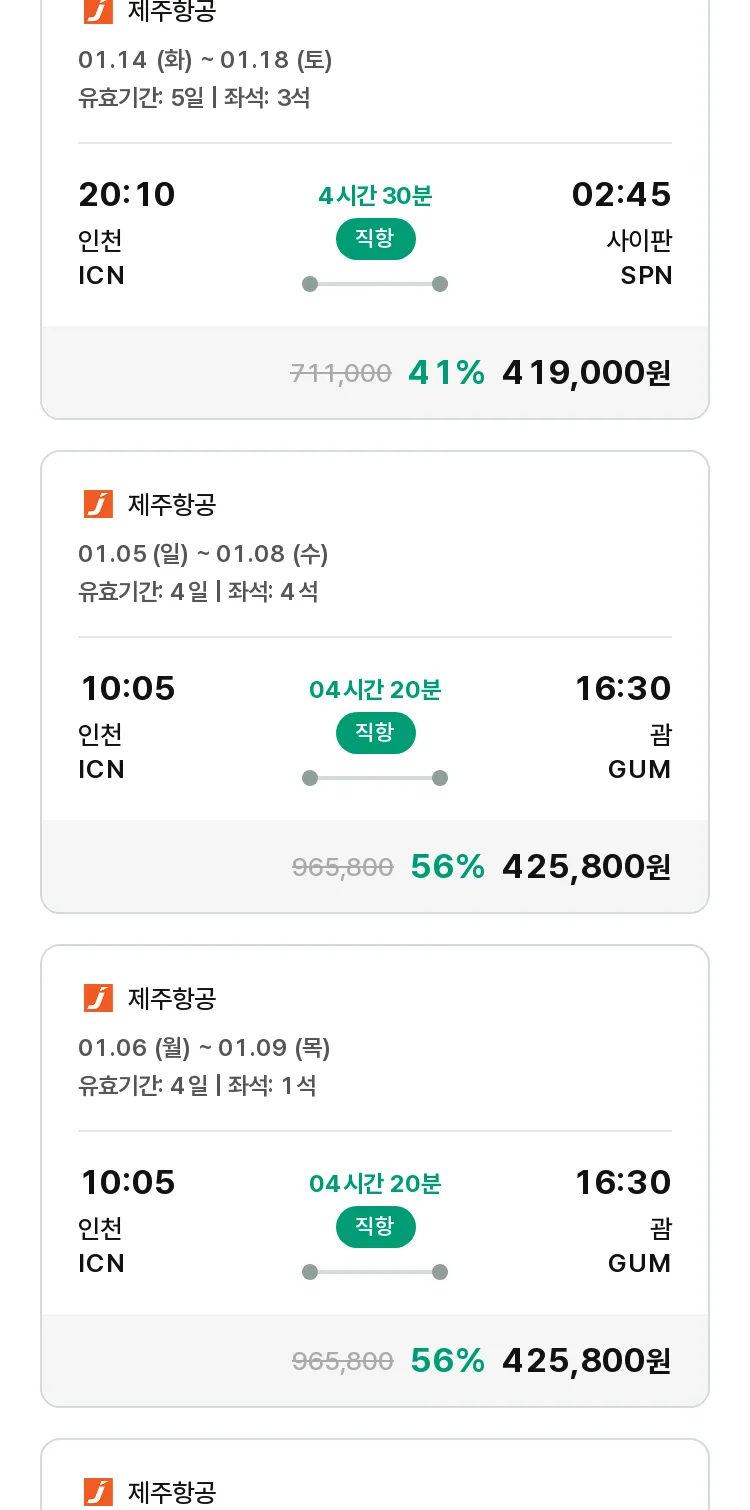This screenshot has height=1510, width=750.
Task: Click Jeju Air logo on 01.06 Guam card
Action: 98,998
